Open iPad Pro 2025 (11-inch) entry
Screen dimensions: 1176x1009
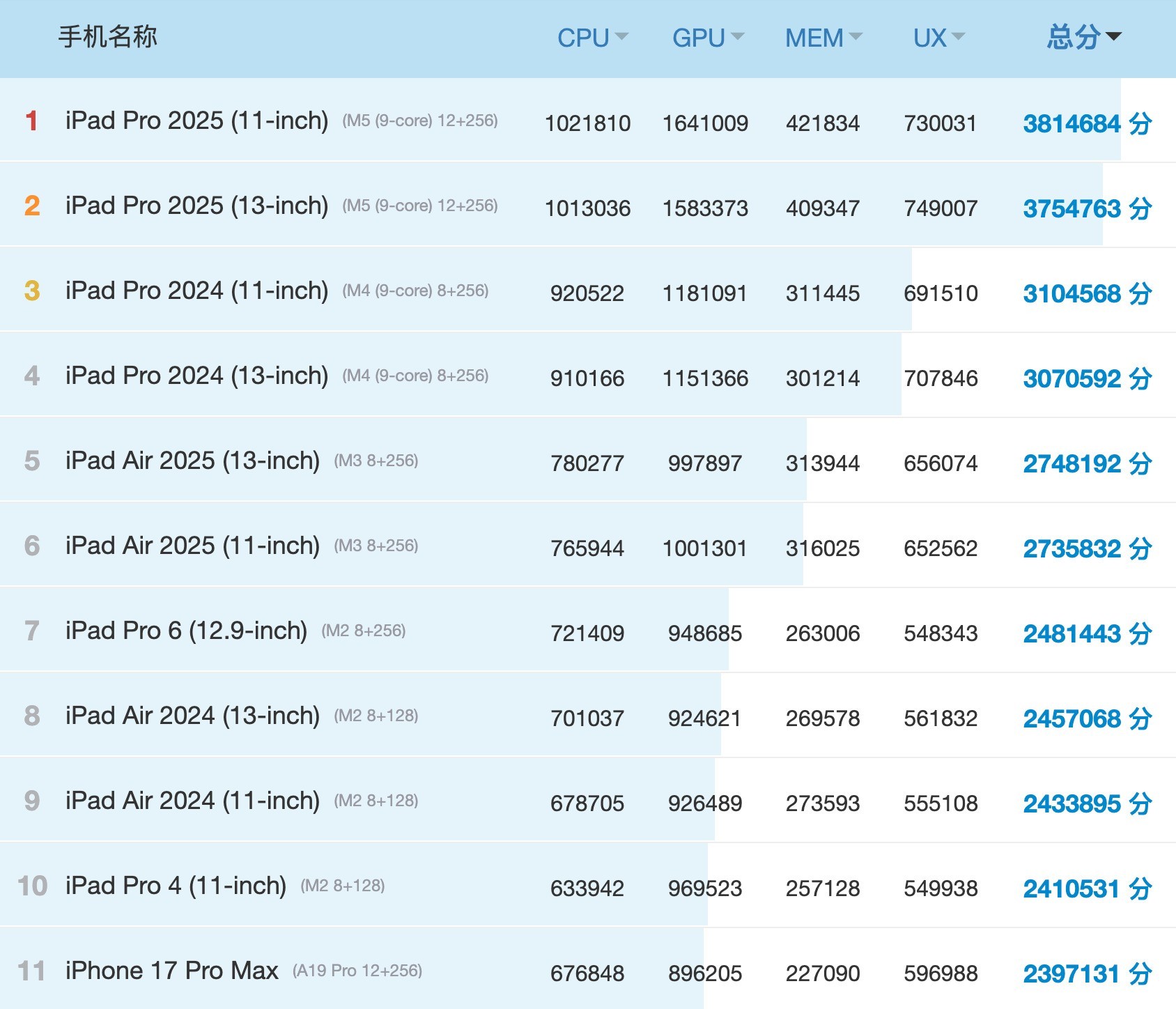(196, 121)
